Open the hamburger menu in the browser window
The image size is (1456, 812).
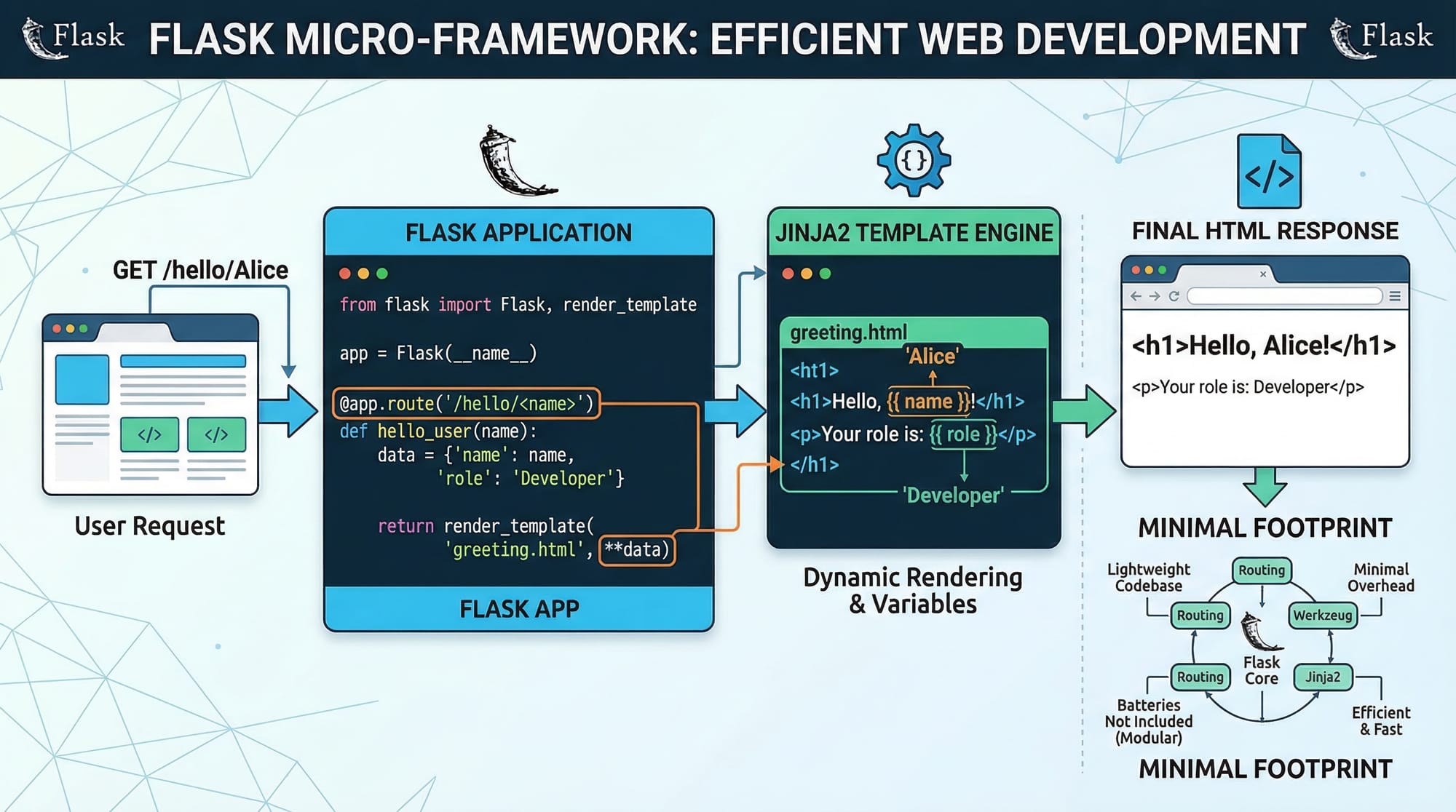tap(1396, 296)
